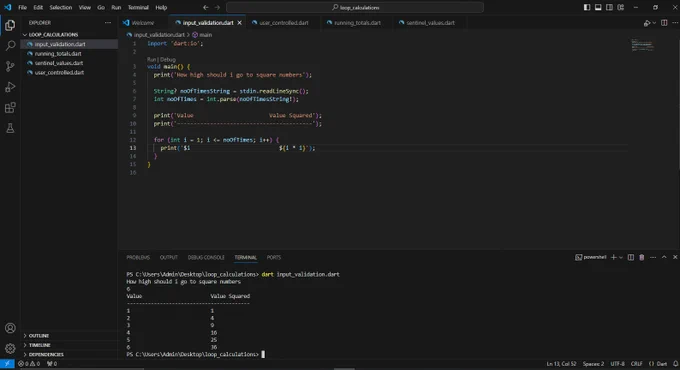
Task: Open the Terminal menu
Action: coord(138,7)
